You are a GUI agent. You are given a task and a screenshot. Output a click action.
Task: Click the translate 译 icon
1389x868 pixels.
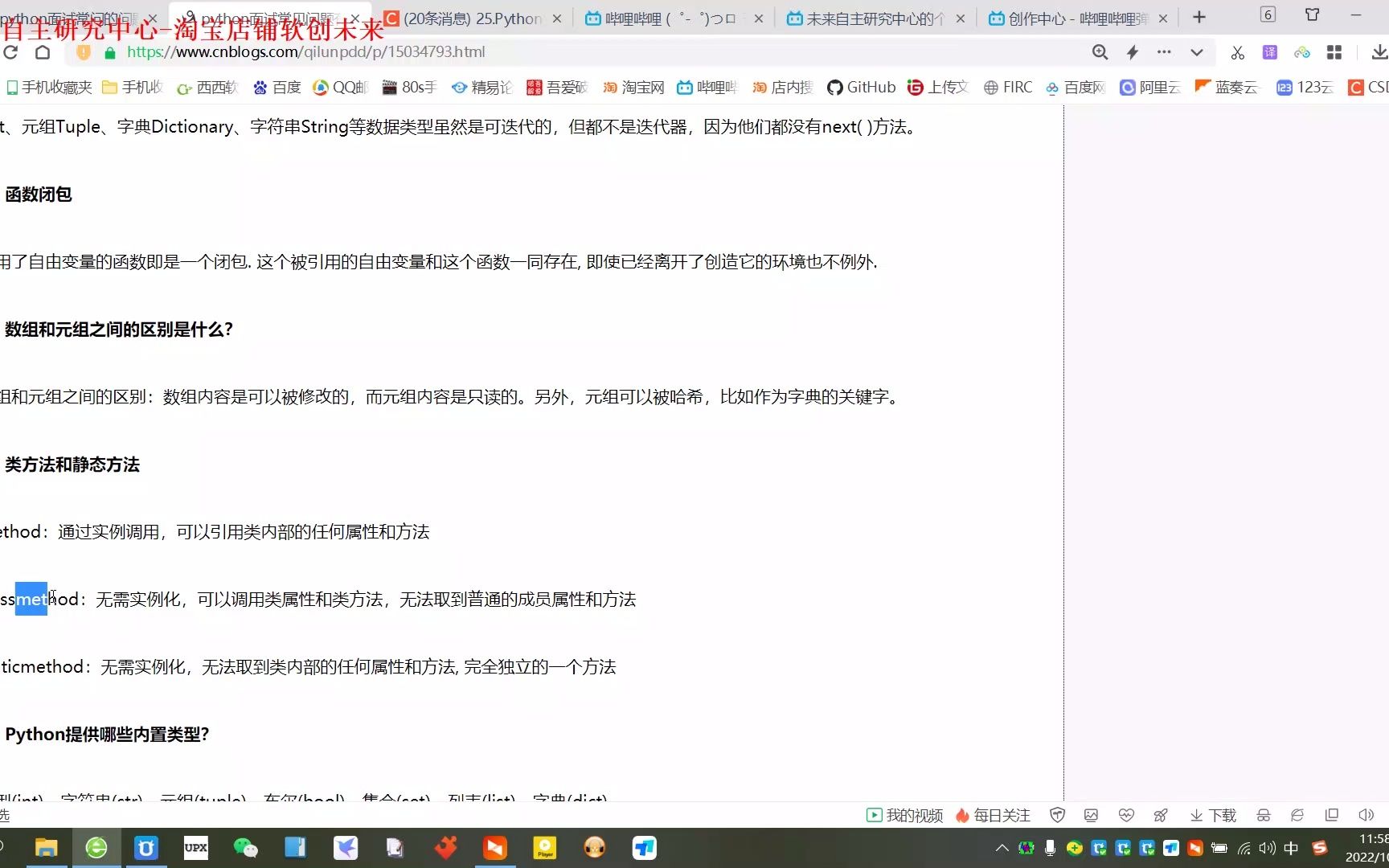click(x=1270, y=51)
